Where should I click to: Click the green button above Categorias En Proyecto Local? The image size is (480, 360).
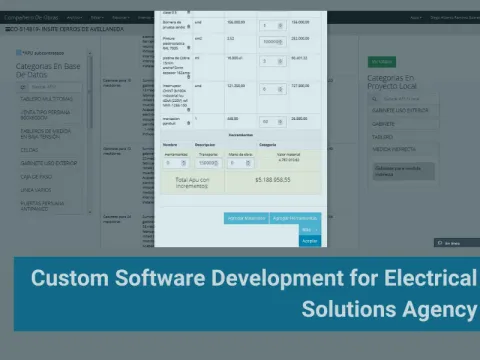coord(382,62)
